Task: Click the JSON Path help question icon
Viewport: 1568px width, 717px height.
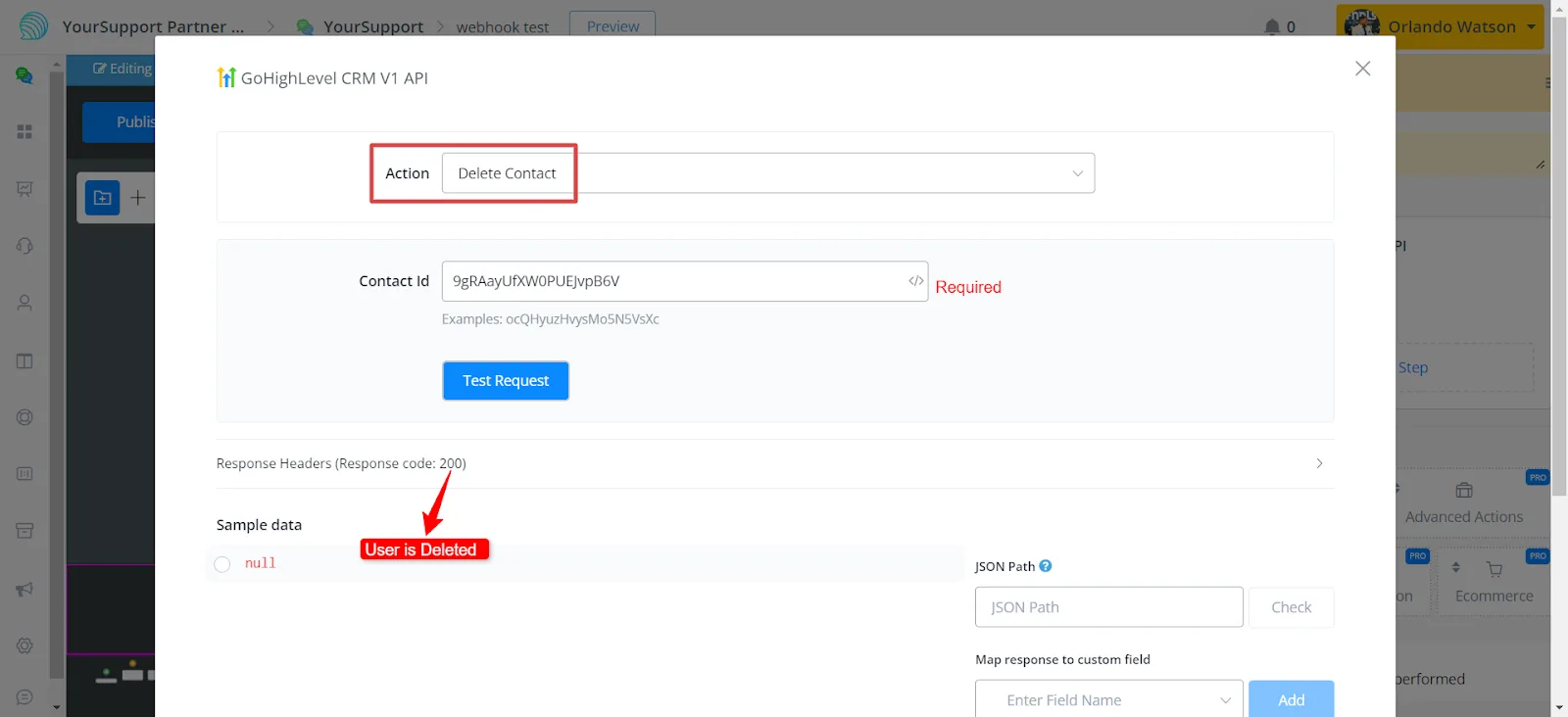Action: click(x=1046, y=566)
